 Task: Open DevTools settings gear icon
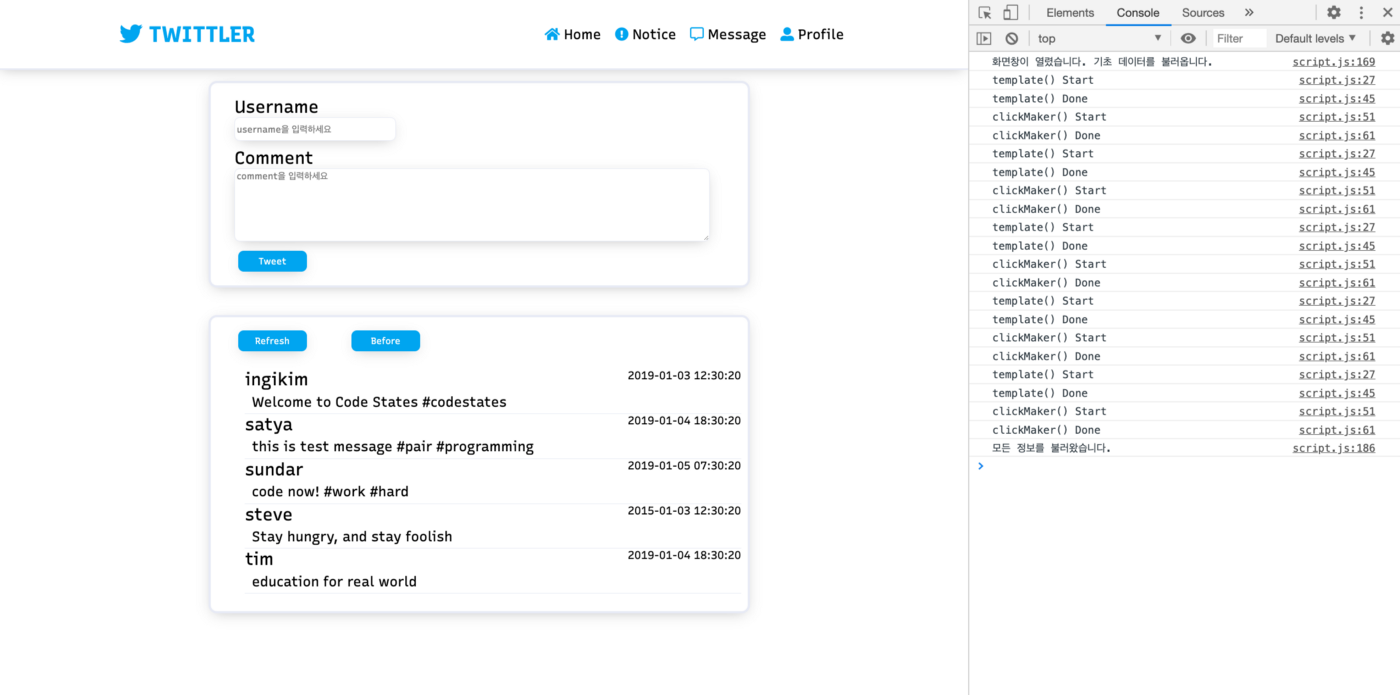pyautogui.click(x=1334, y=13)
